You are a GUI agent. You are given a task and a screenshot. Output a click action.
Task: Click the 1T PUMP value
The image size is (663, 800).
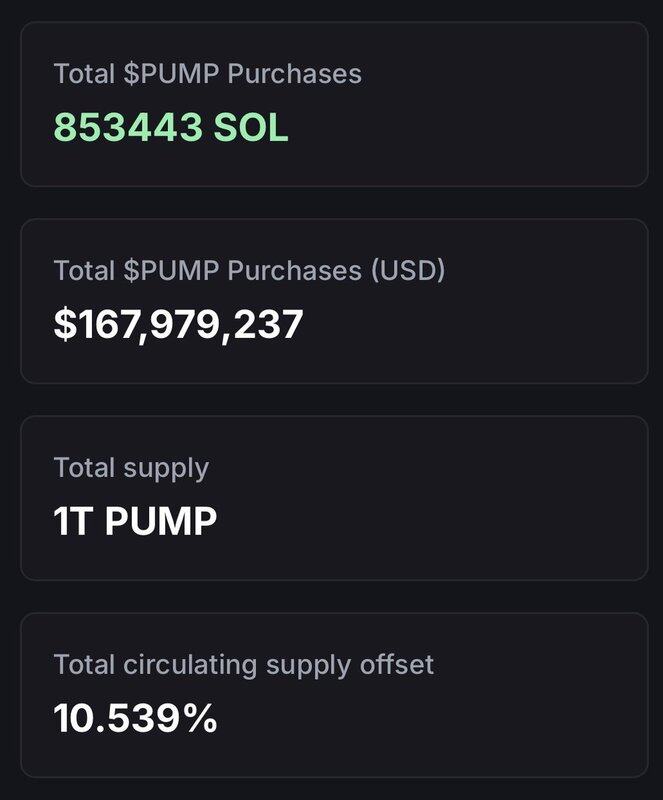(x=135, y=521)
